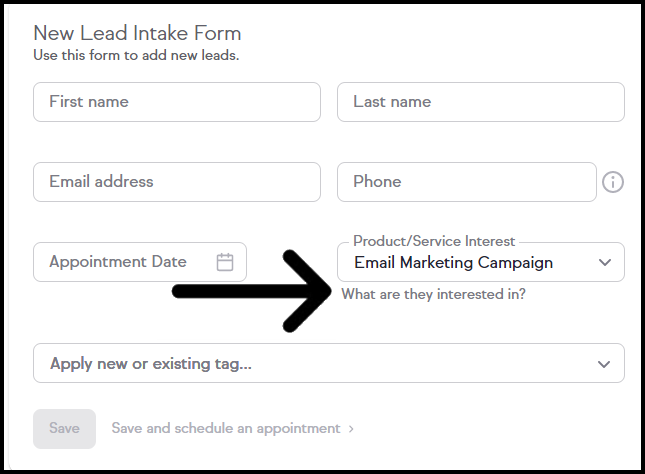Click the Product/Service Interest label
The width and height of the screenshot is (645, 474).
(x=434, y=241)
